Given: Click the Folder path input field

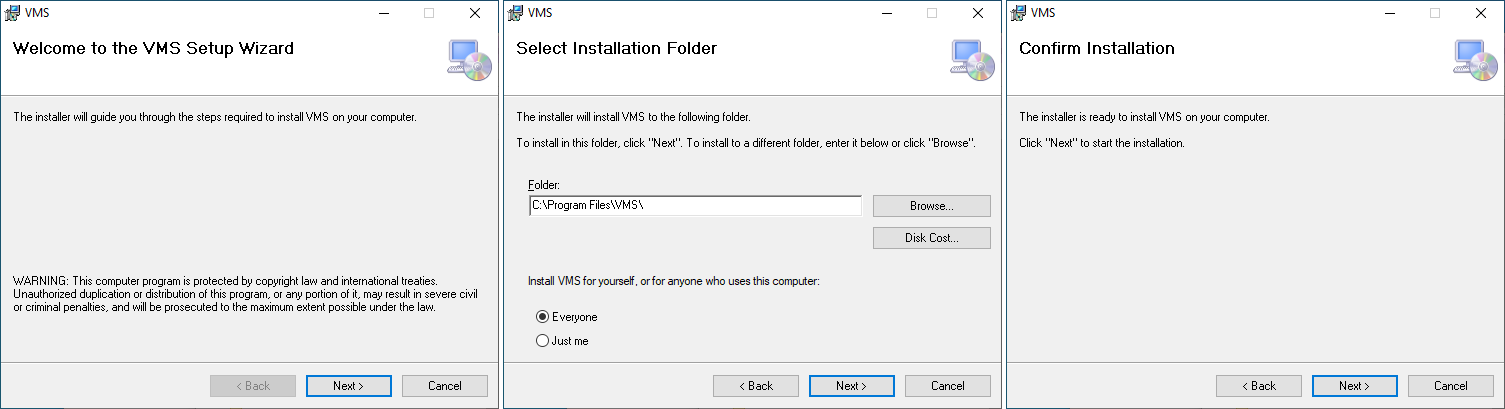Looking at the screenshot, I should tap(695, 205).
